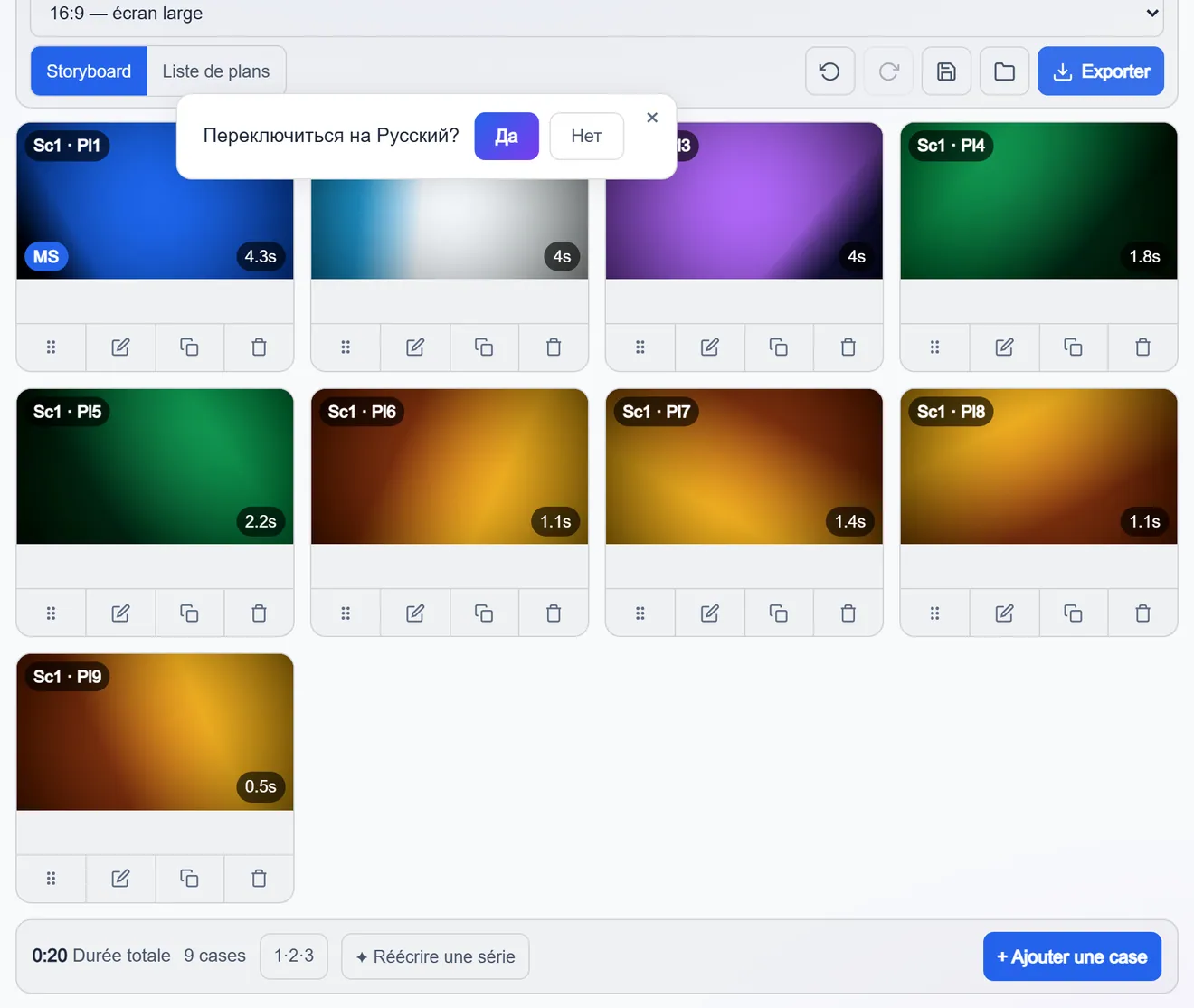Click Ajouter une case button
This screenshot has height=1008, width=1194.
click(1072, 956)
